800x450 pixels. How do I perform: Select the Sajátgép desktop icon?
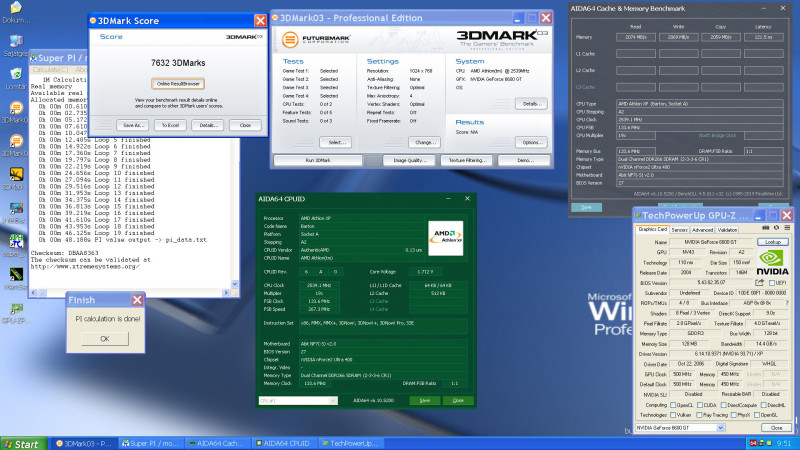click(x=16, y=45)
